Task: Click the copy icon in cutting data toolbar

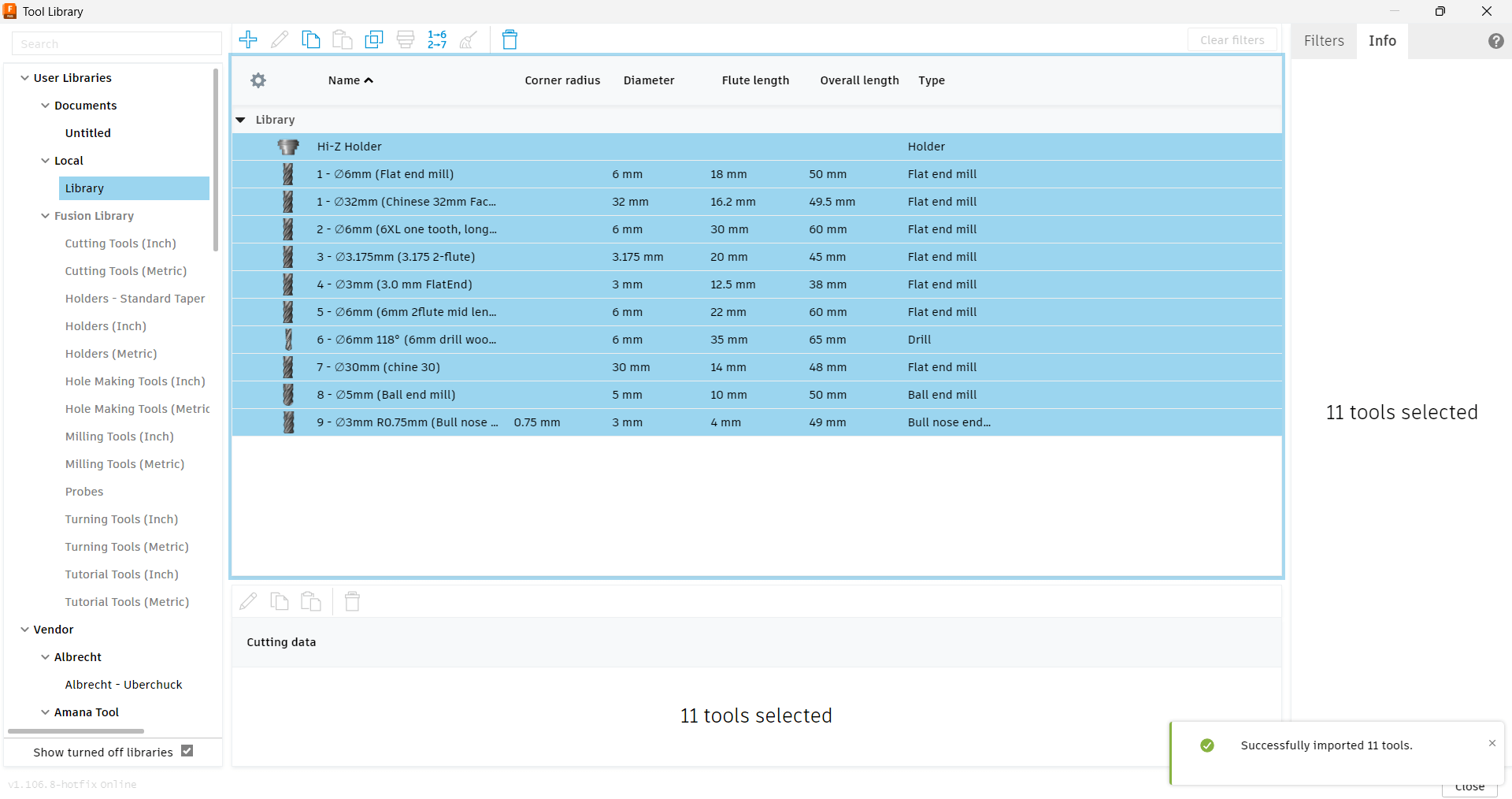Action: tap(280, 602)
